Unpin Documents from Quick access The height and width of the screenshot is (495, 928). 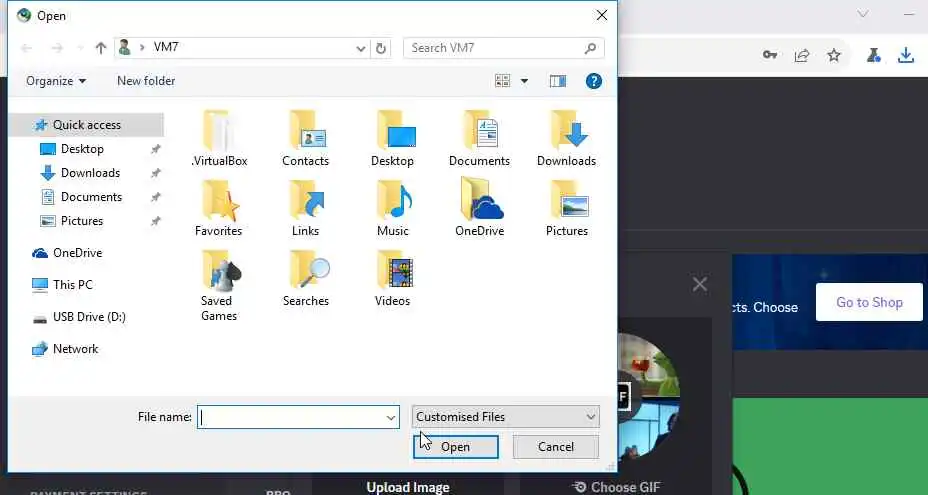156,197
